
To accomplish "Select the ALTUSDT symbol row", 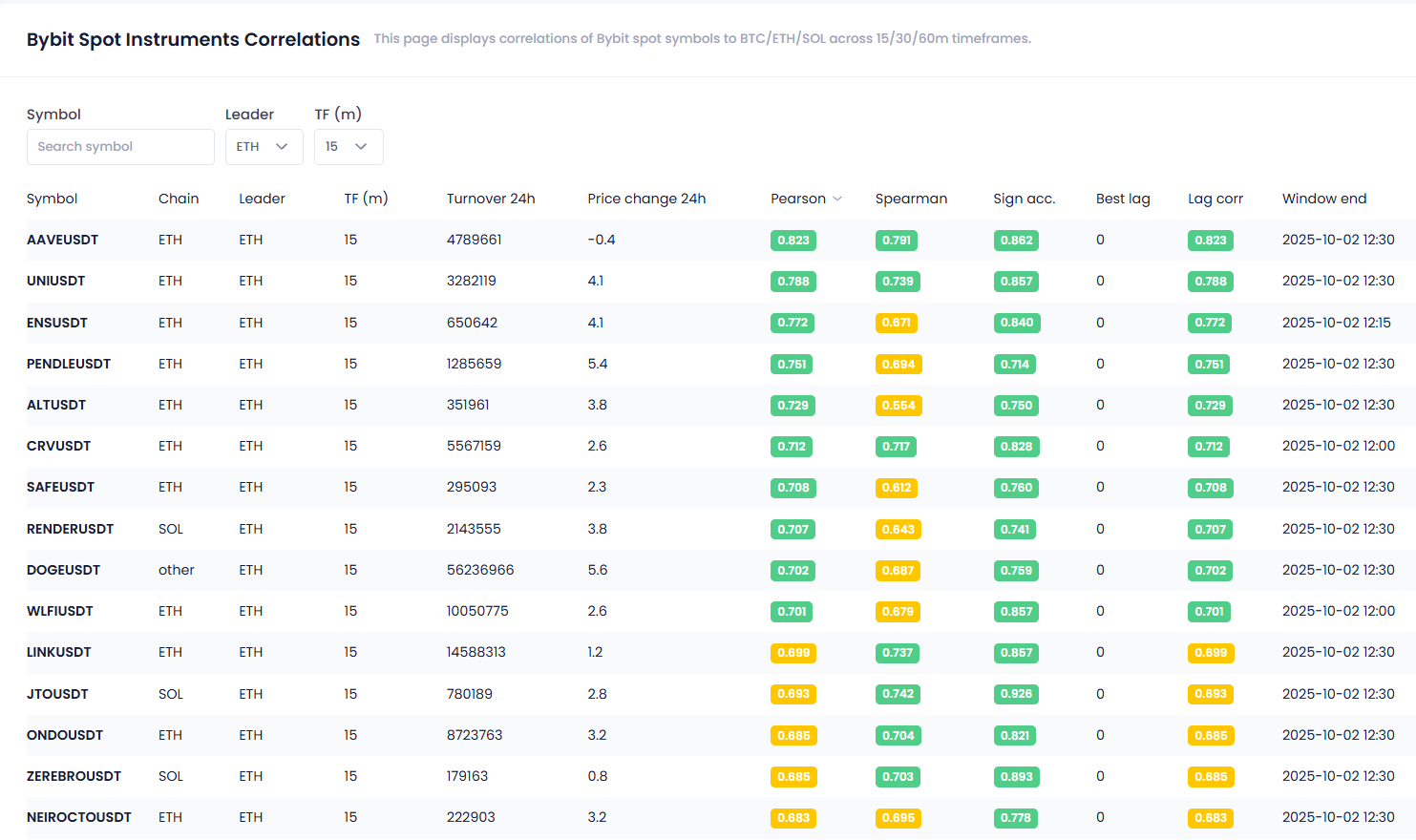I will pos(721,405).
